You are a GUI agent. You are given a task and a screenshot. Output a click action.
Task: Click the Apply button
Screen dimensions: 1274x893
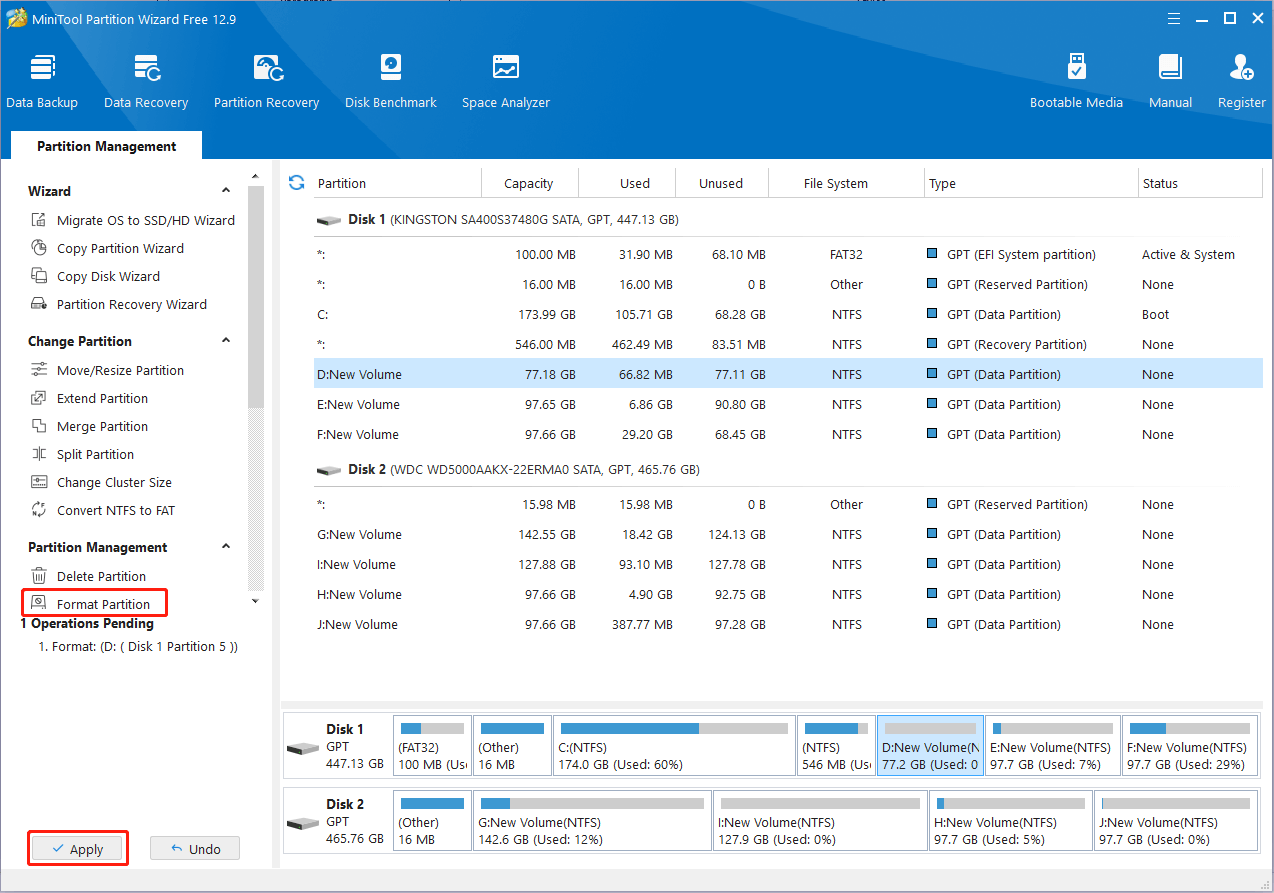coord(77,848)
